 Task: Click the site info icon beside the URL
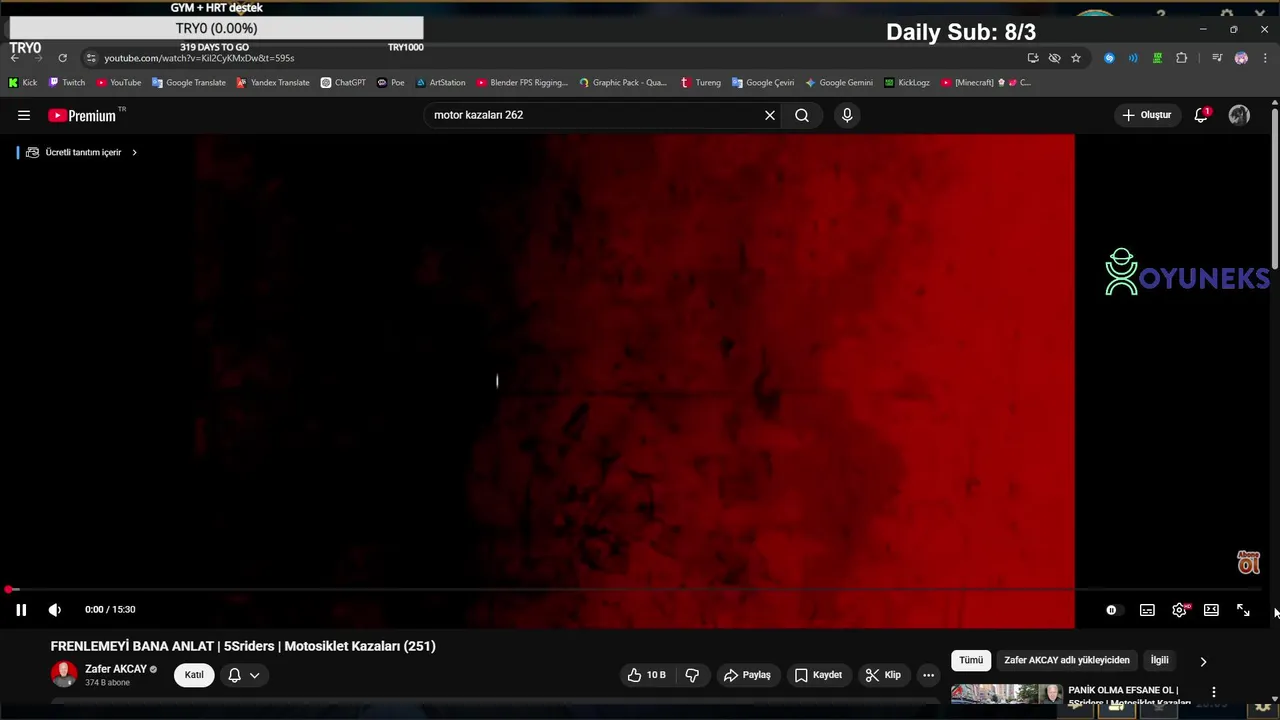click(91, 58)
